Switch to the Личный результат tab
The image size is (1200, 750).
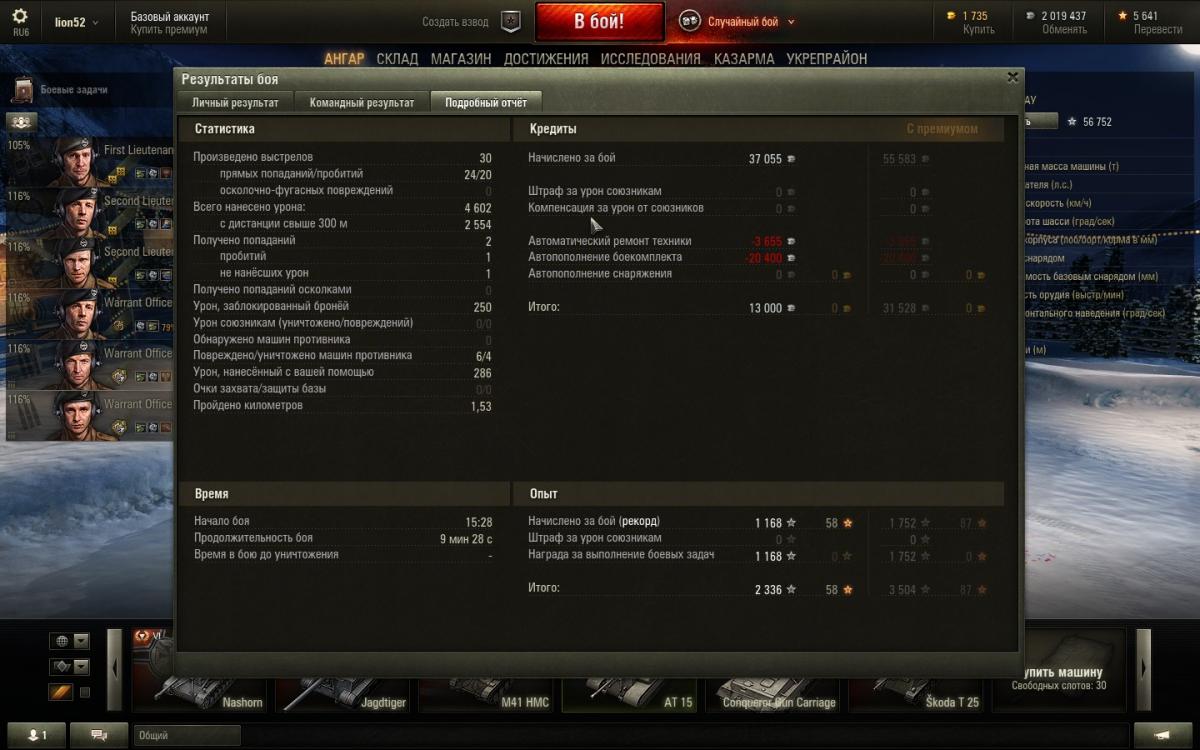(236, 102)
